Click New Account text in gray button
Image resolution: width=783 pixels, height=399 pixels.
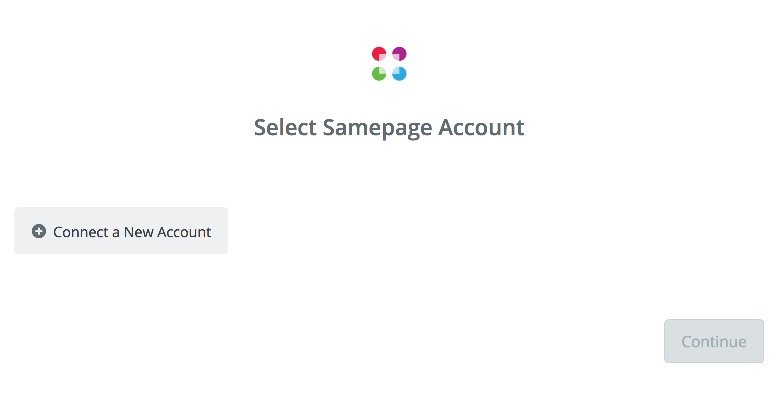(167, 232)
